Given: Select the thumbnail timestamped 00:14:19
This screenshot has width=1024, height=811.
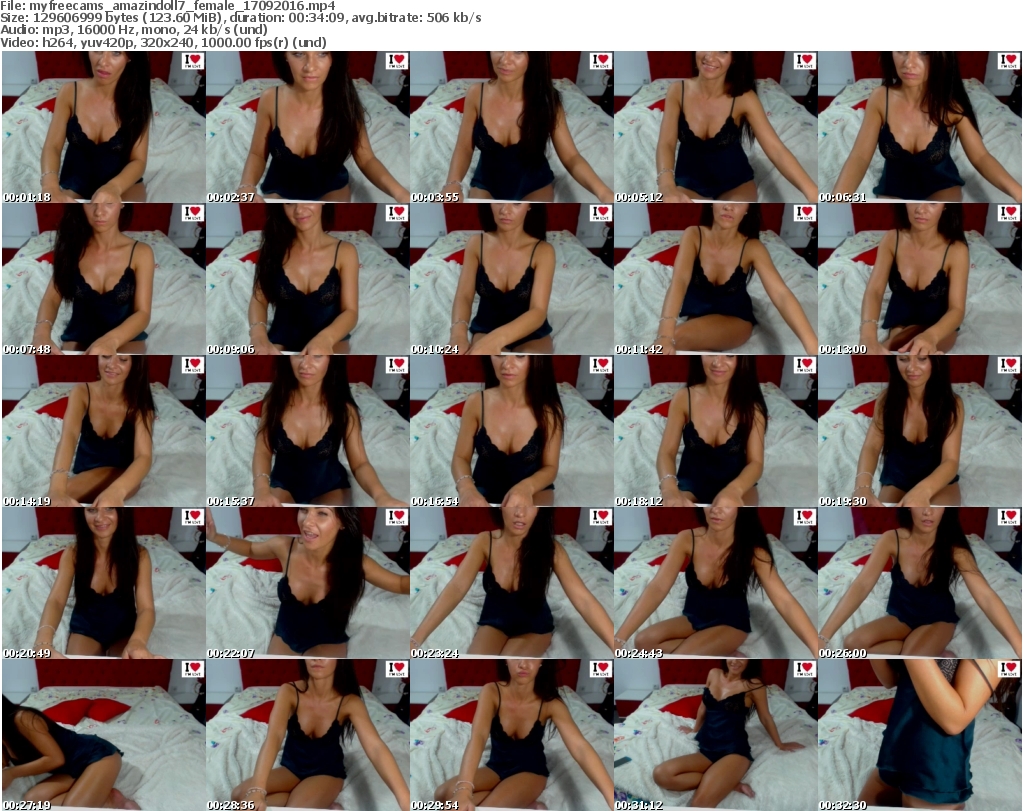Looking at the screenshot, I should 104,431.
